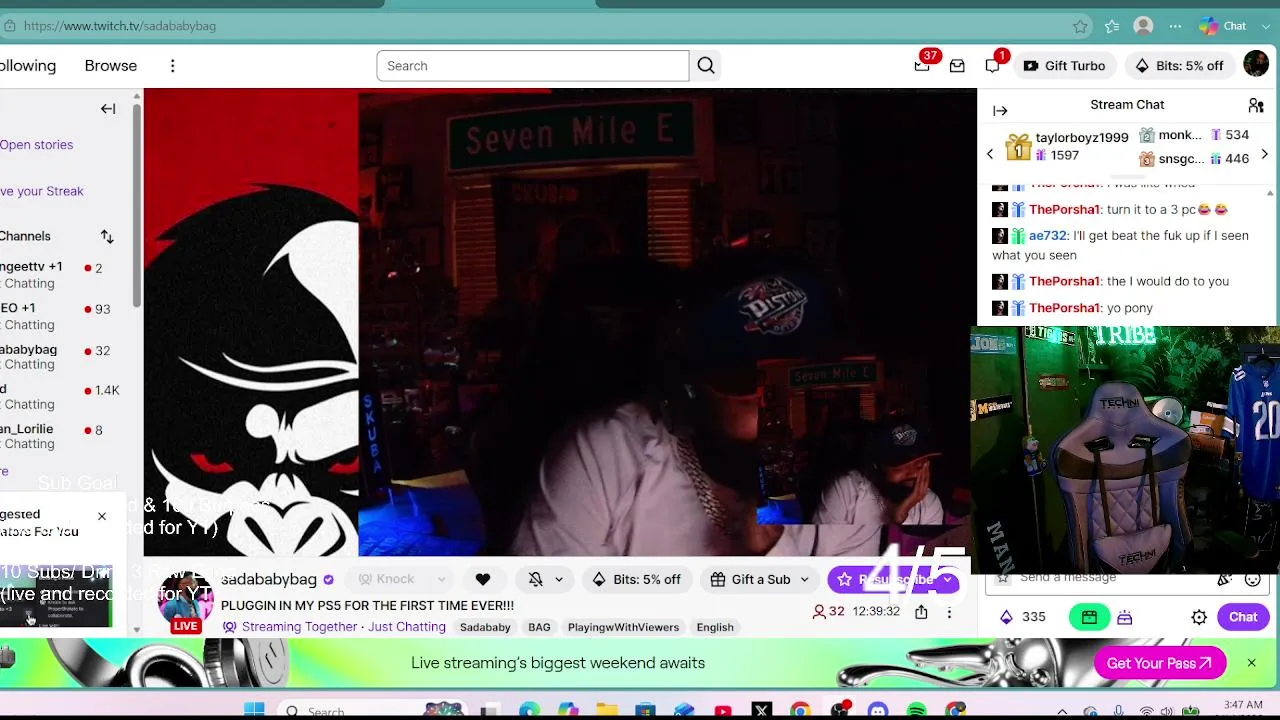Open the X app on taskbar
The height and width of the screenshot is (720, 1280).
(762, 711)
